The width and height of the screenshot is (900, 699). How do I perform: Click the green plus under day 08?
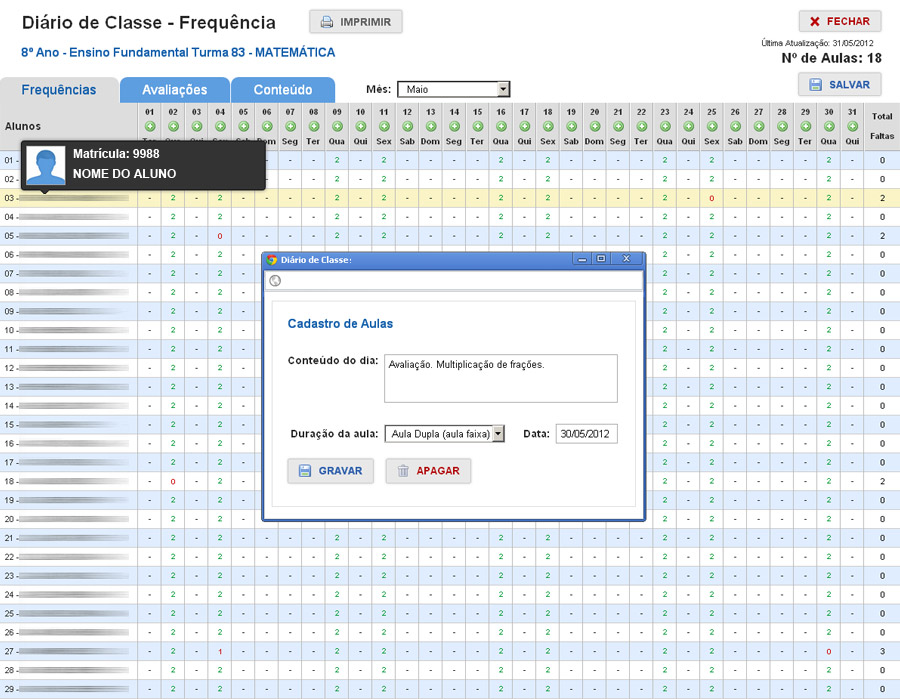pyautogui.click(x=314, y=126)
